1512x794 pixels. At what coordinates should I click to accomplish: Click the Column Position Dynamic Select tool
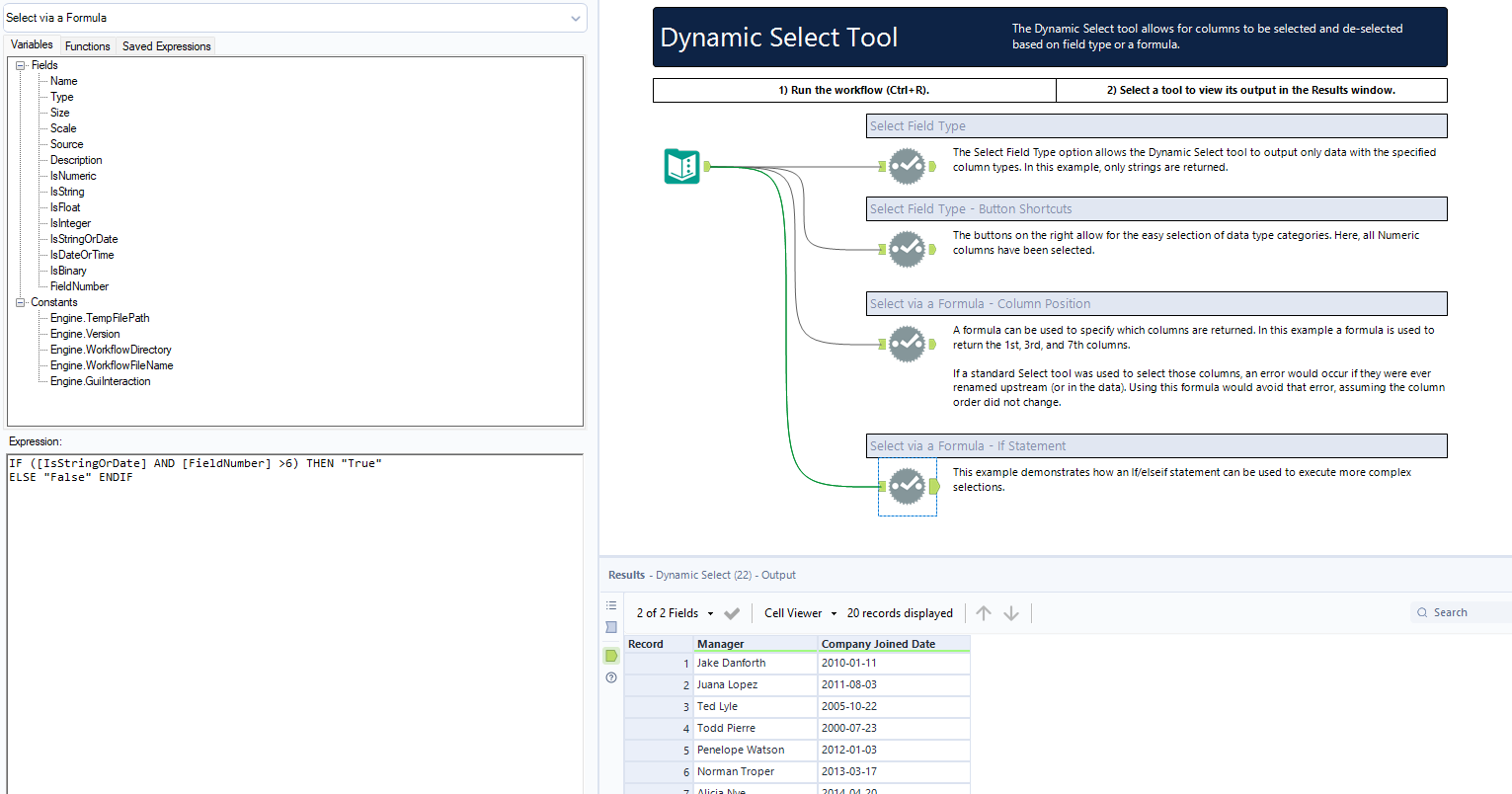click(908, 344)
